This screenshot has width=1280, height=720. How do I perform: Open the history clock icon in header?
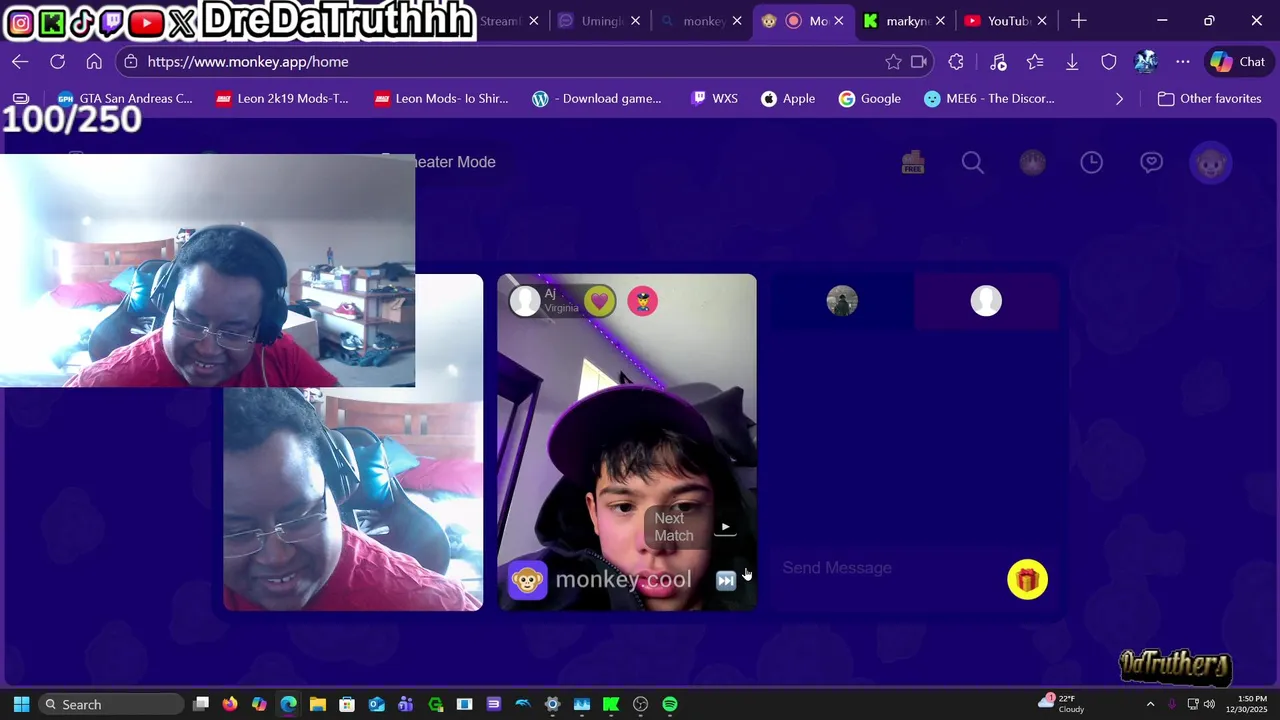[x=1091, y=162]
